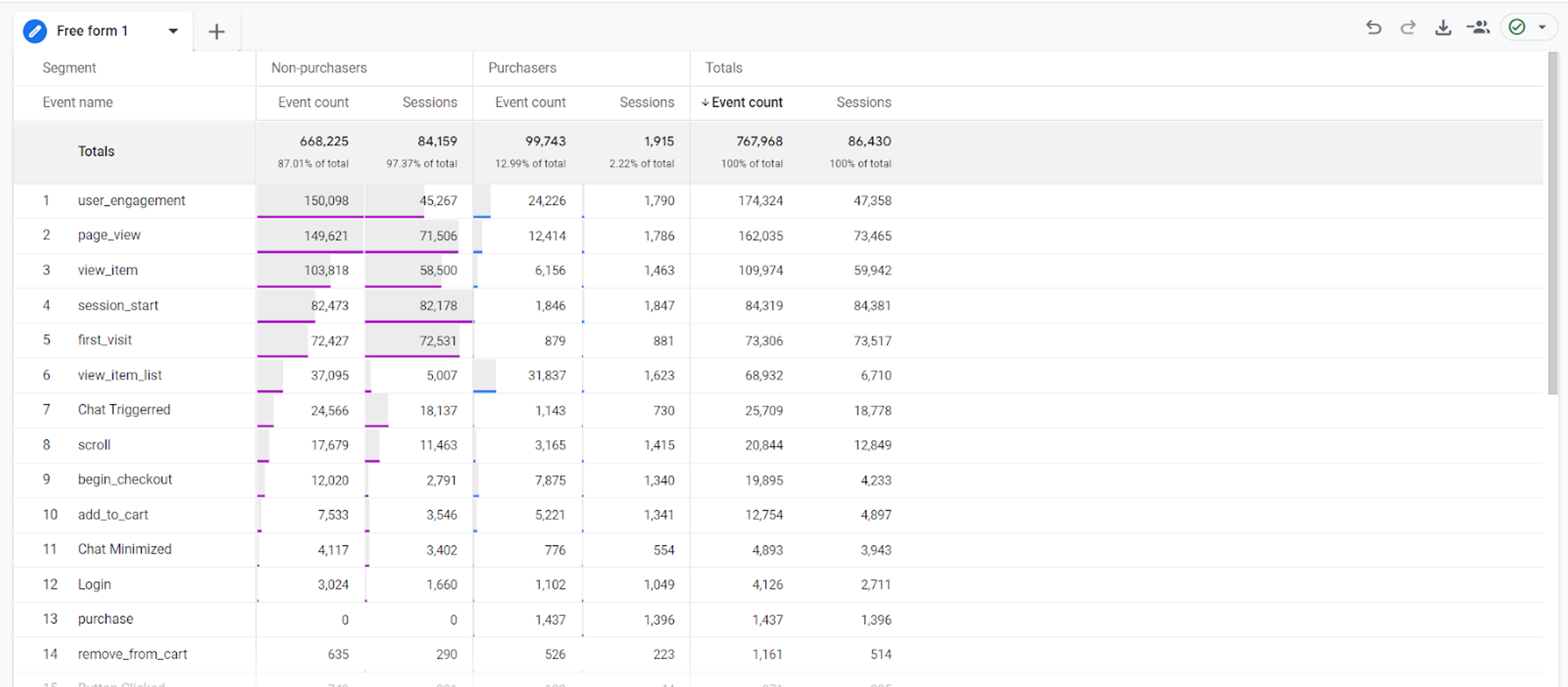This screenshot has height=687, width=1568.
Task: Click the green data quality checkmark icon
Action: pos(1517,28)
